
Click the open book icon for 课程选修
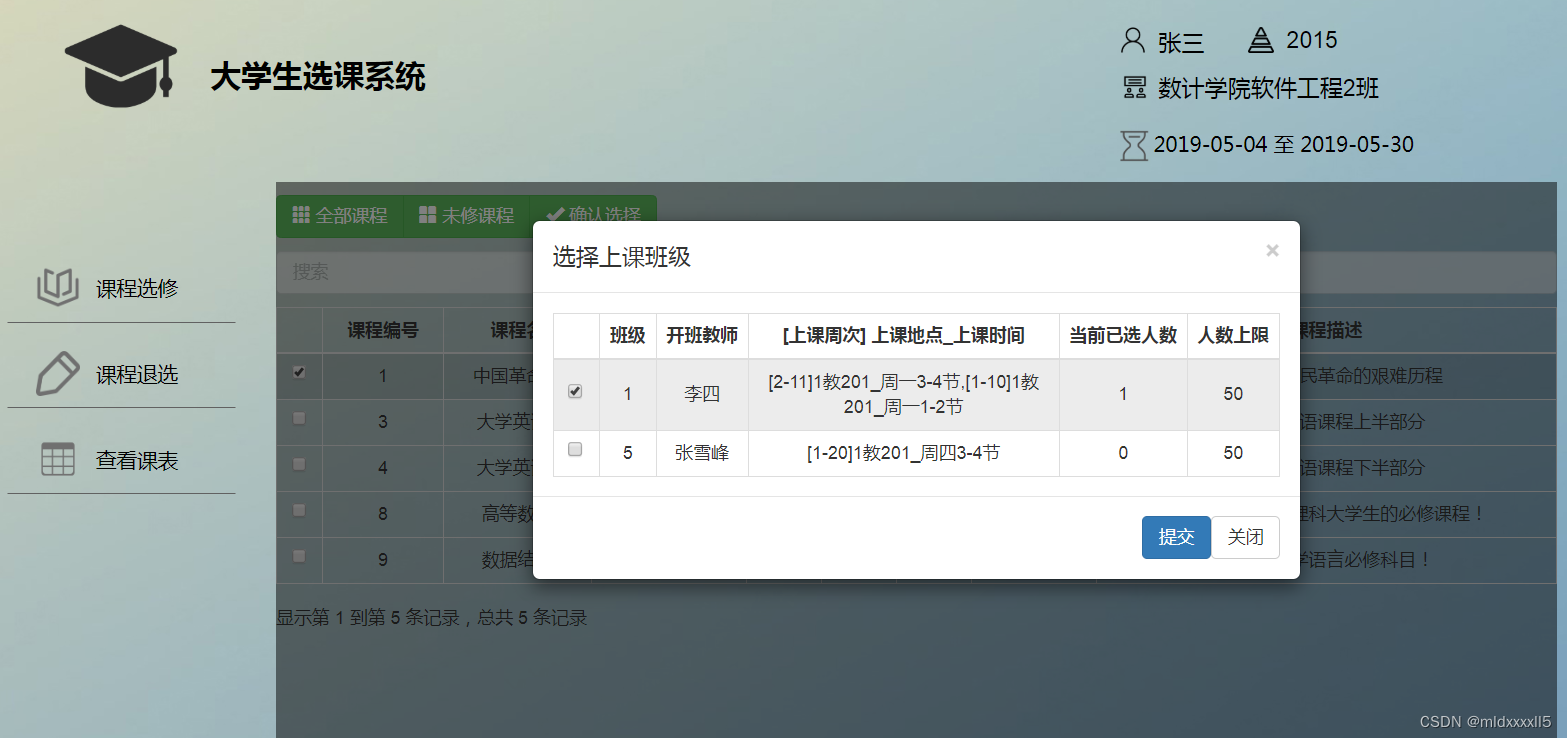pos(57,288)
